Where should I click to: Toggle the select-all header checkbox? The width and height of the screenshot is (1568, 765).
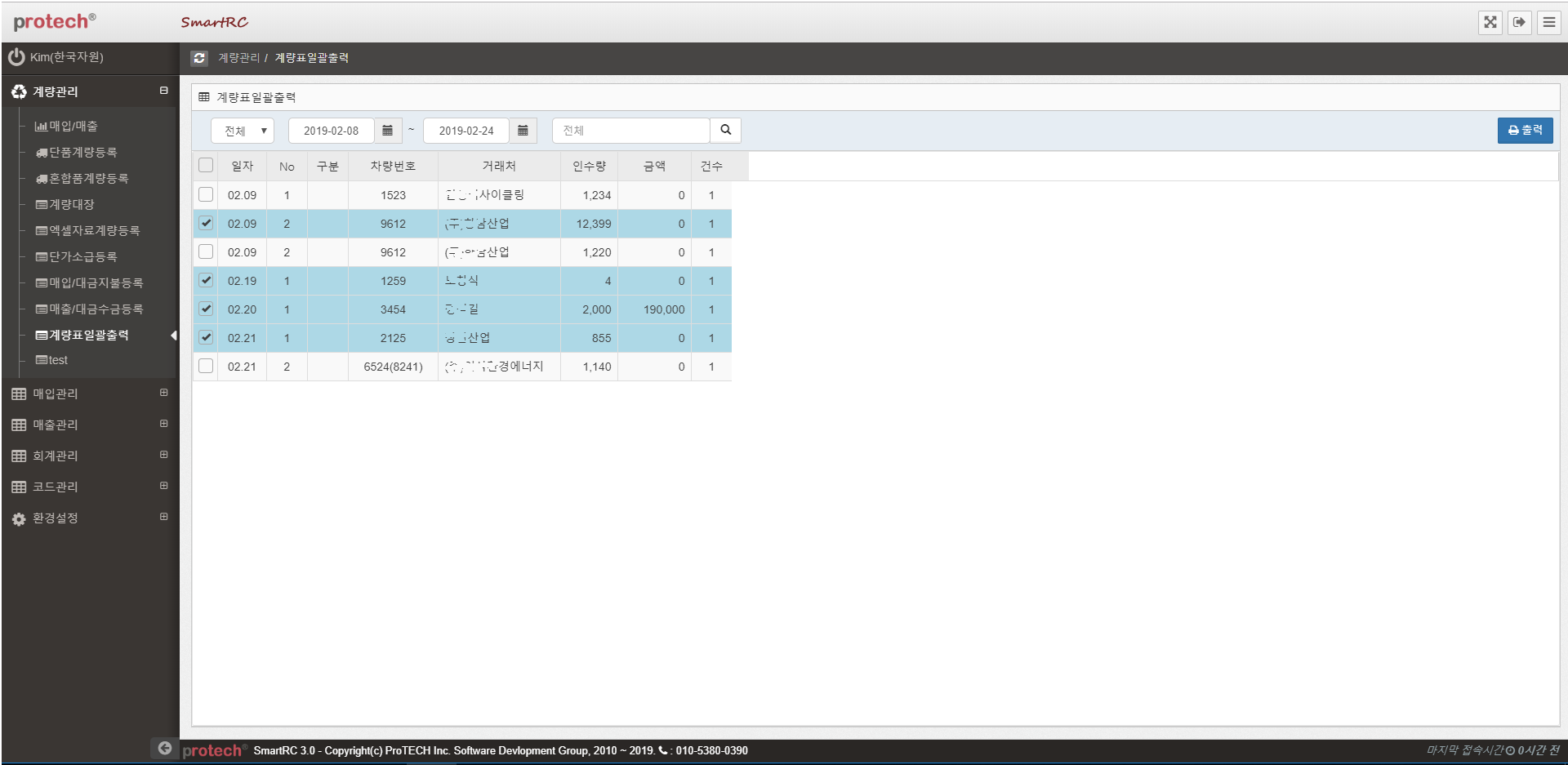pos(206,166)
